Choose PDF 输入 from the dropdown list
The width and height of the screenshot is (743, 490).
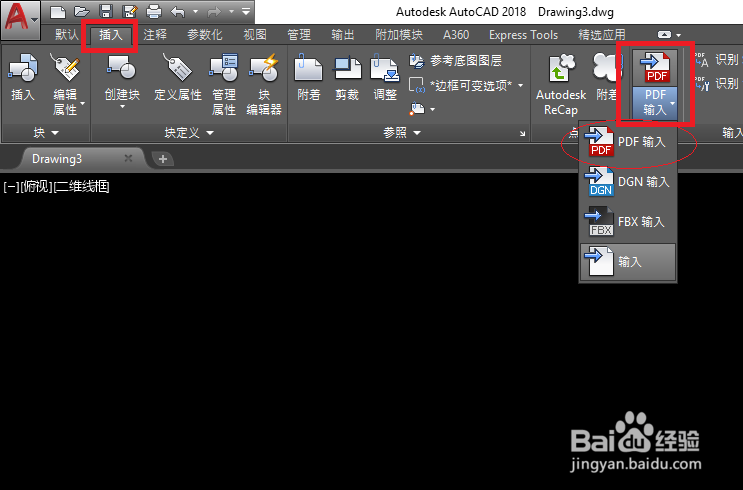[x=628, y=142]
